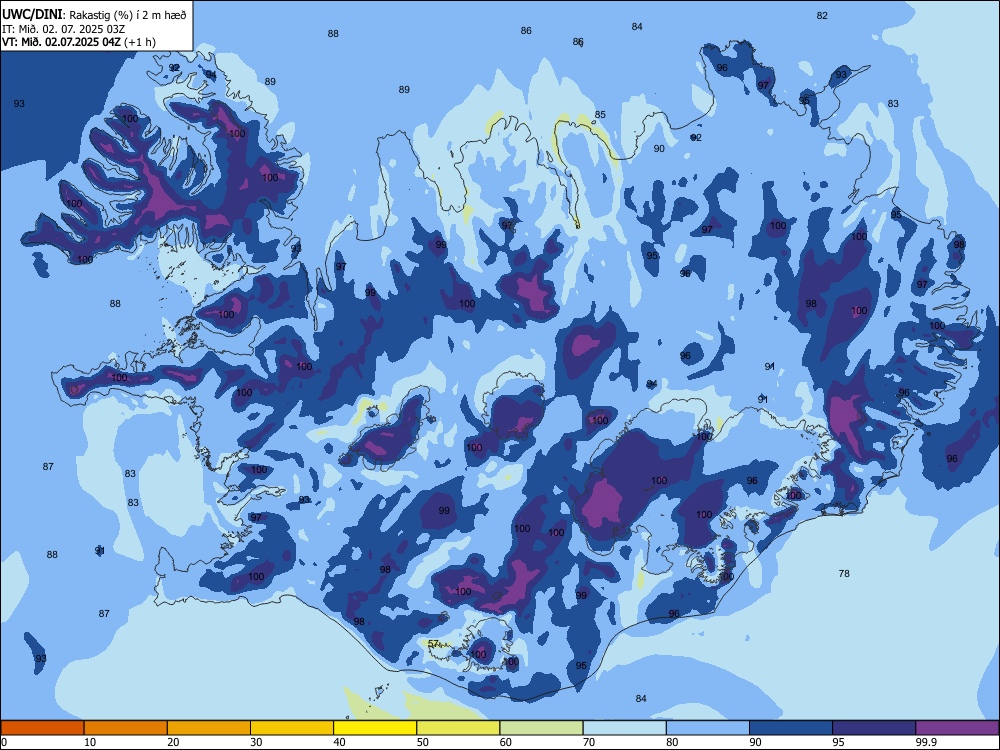Click the very light blue 70–80 legend swatch

pos(624,728)
